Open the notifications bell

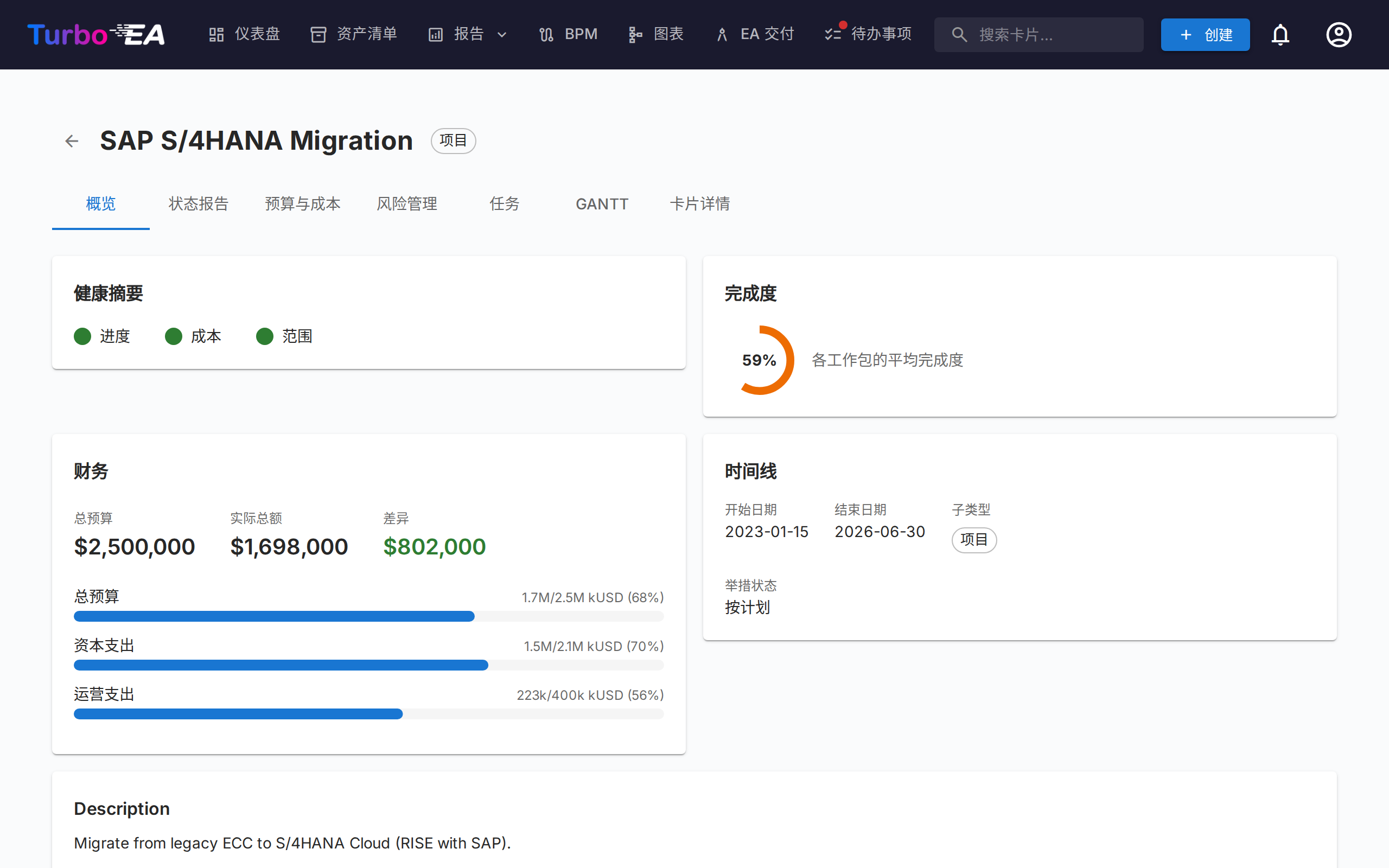click(x=1280, y=34)
